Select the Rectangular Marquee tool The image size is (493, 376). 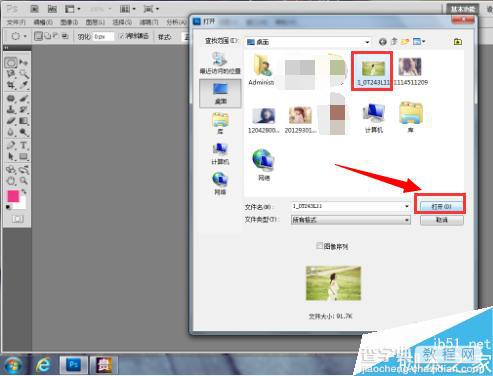tap(11, 62)
